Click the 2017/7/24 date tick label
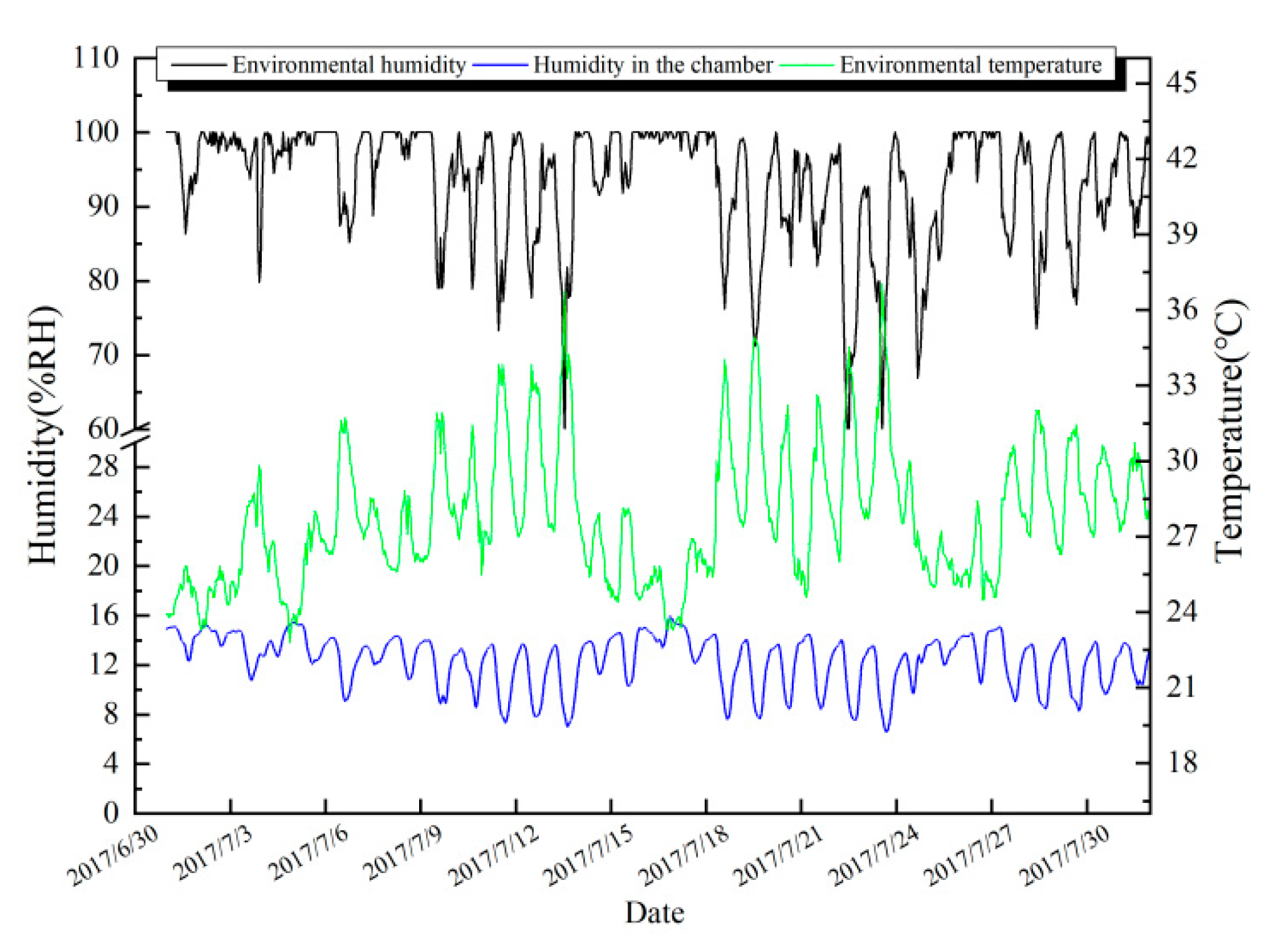Image resolution: width=1283 pixels, height=952 pixels. [875, 854]
